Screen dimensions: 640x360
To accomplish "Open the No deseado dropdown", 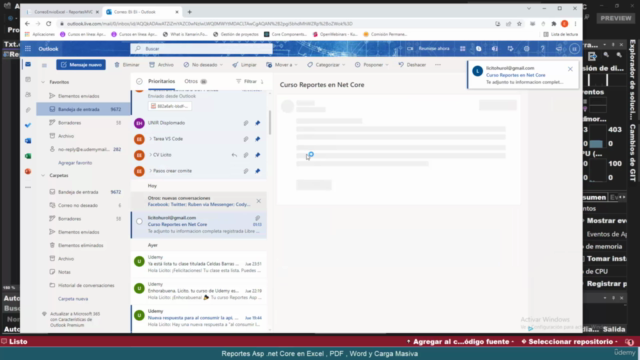I will [x=221, y=65].
